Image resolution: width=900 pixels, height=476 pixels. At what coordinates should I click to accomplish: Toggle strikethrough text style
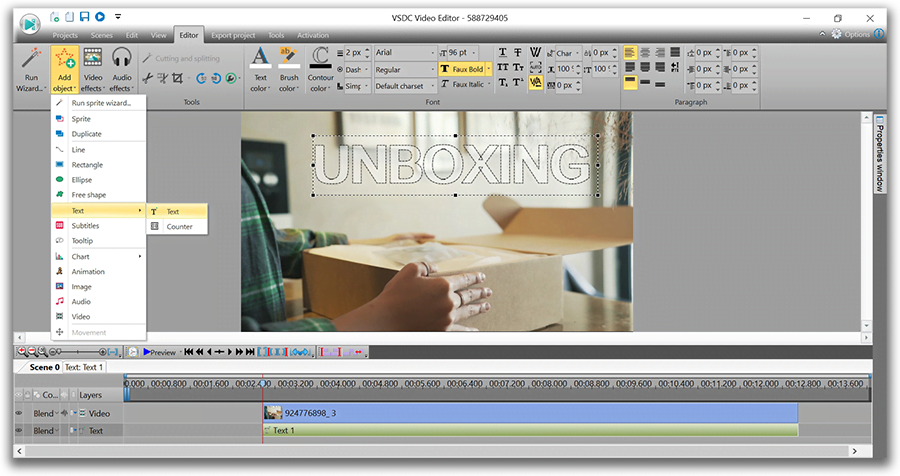[518, 52]
